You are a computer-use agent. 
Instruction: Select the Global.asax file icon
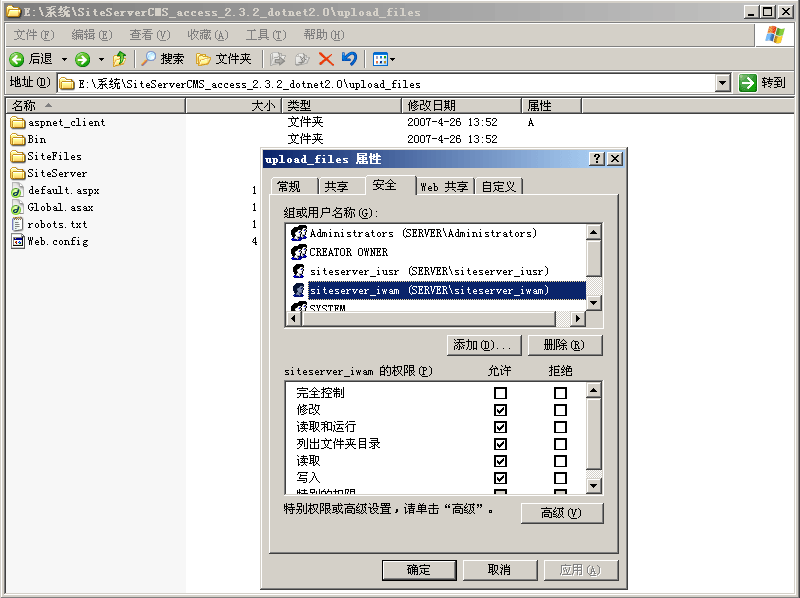pos(17,207)
